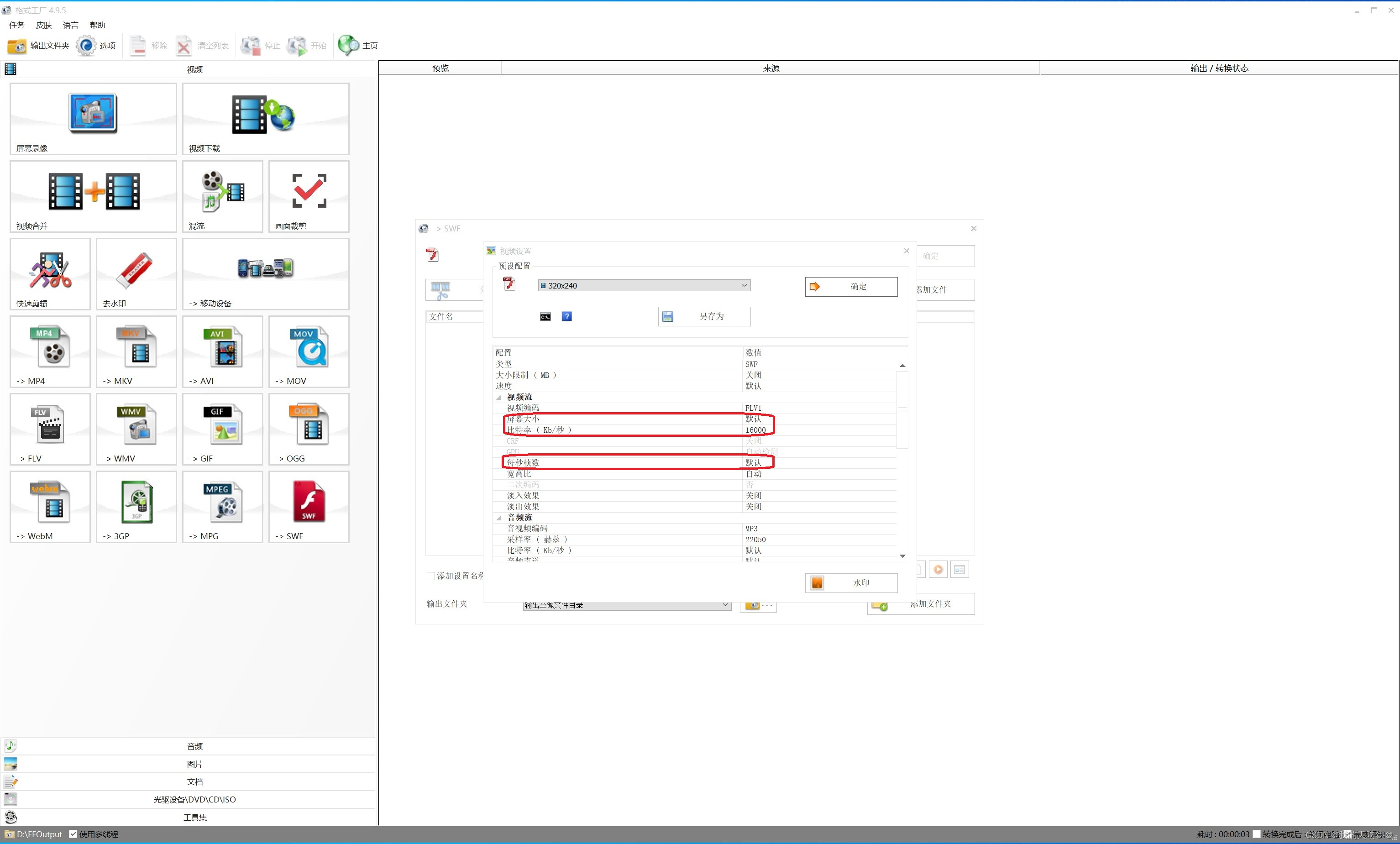Click the command line icon in presets

click(x=545, y=317)
